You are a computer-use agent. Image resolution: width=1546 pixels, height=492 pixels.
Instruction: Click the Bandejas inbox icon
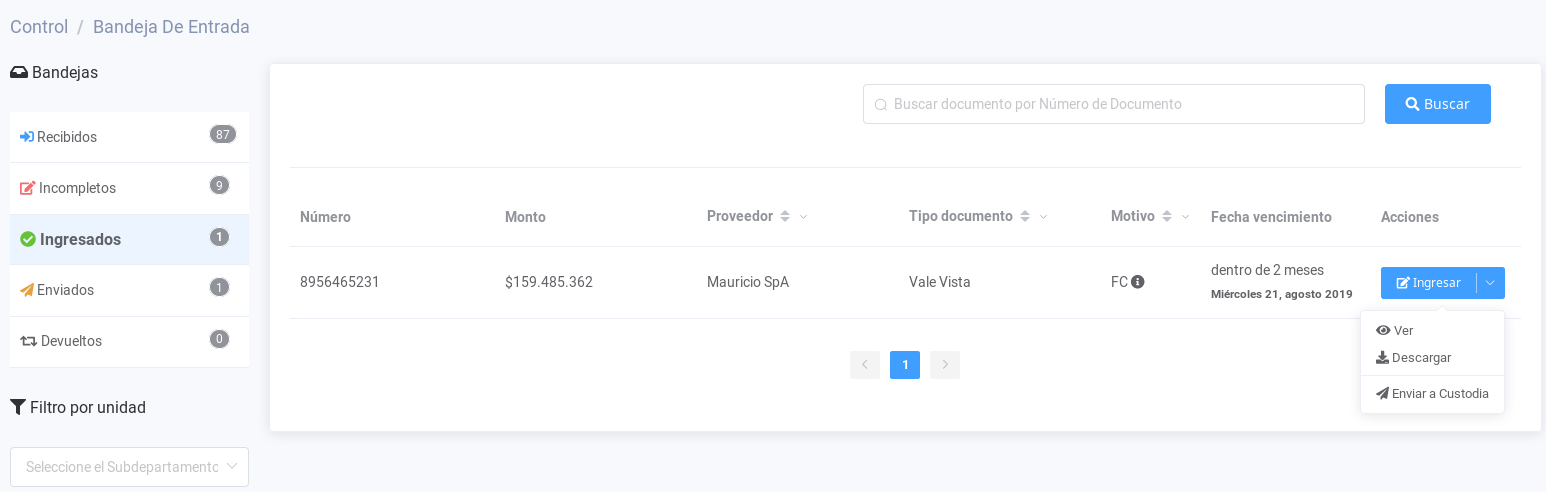coord(19,73)
